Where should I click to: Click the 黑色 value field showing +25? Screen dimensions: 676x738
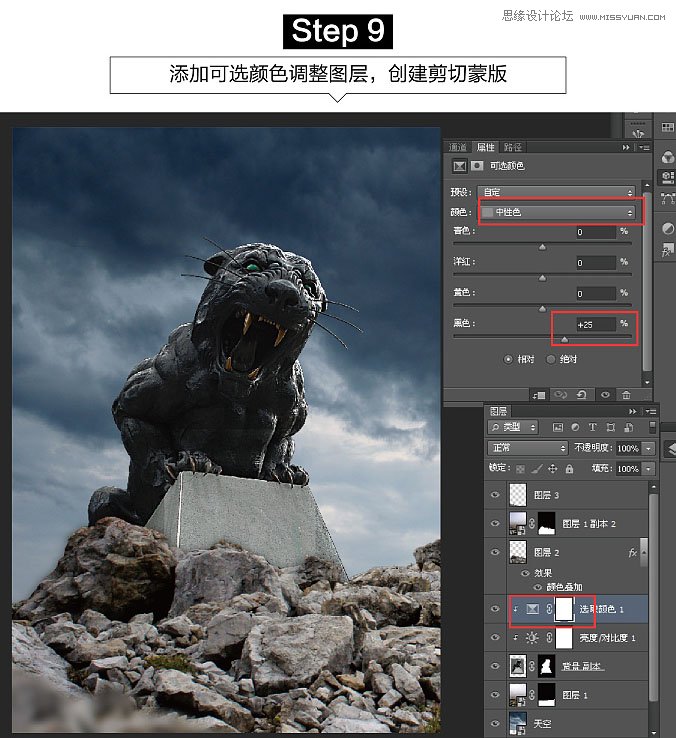click(594, 324)
